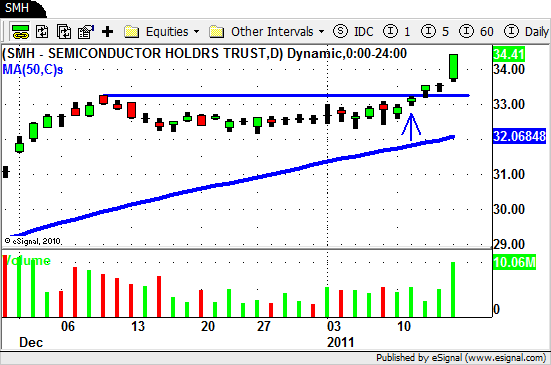Open the Equities folder dropdown
This screenshot has height=365, width=551.
click(x=172, y=32)
